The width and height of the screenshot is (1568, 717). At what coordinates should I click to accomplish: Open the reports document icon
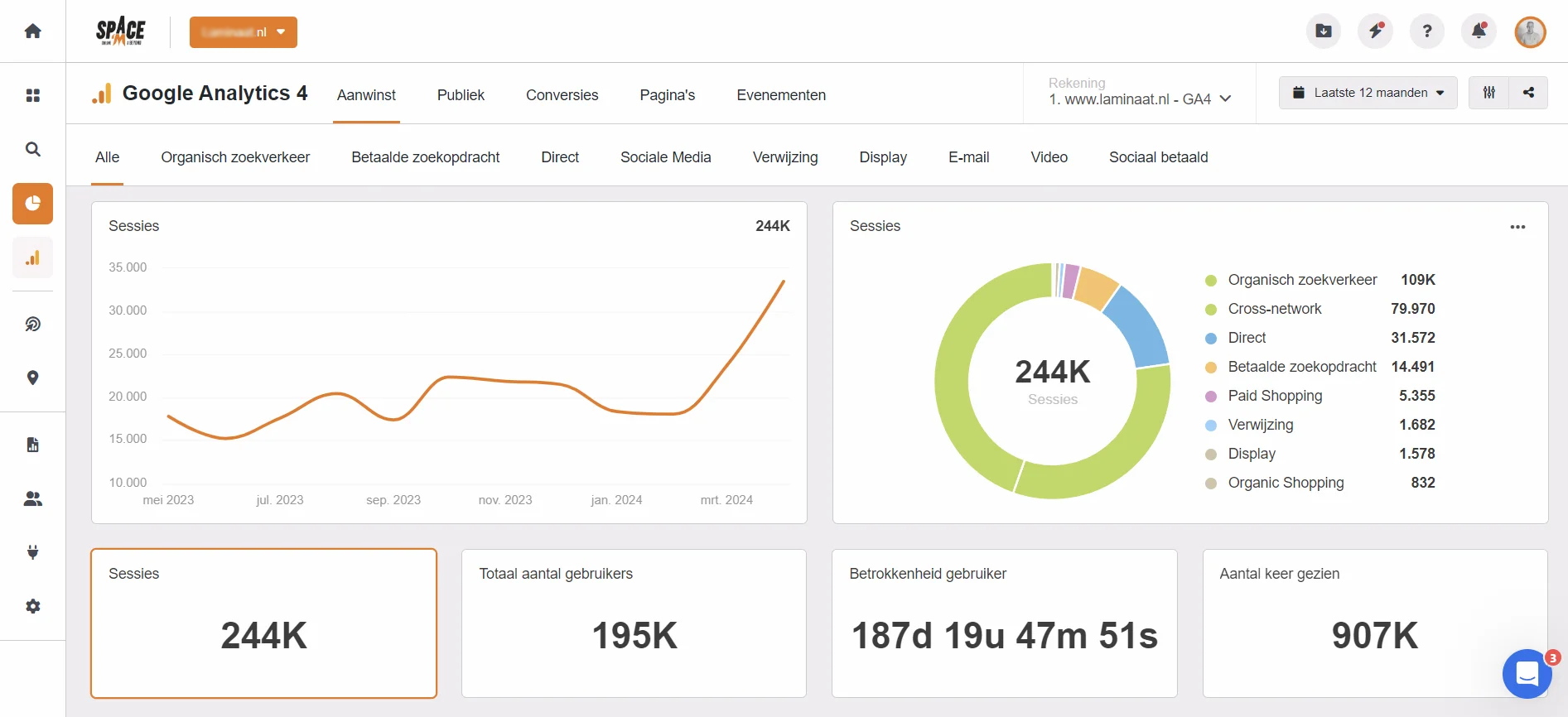click(x=32, y=445)
